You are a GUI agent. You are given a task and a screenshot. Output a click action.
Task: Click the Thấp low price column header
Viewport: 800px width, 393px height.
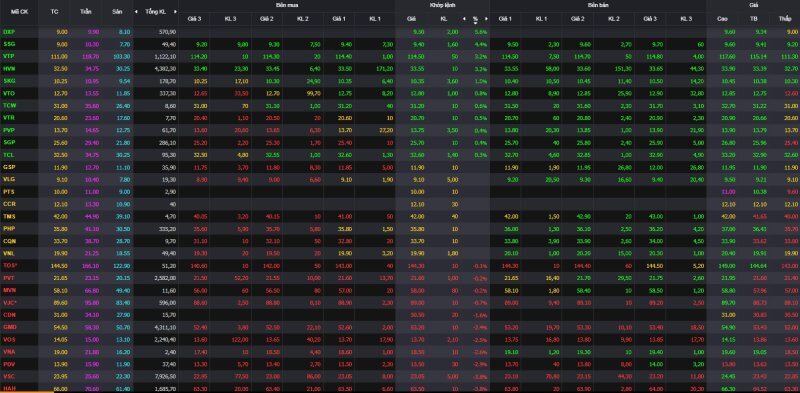785,19
